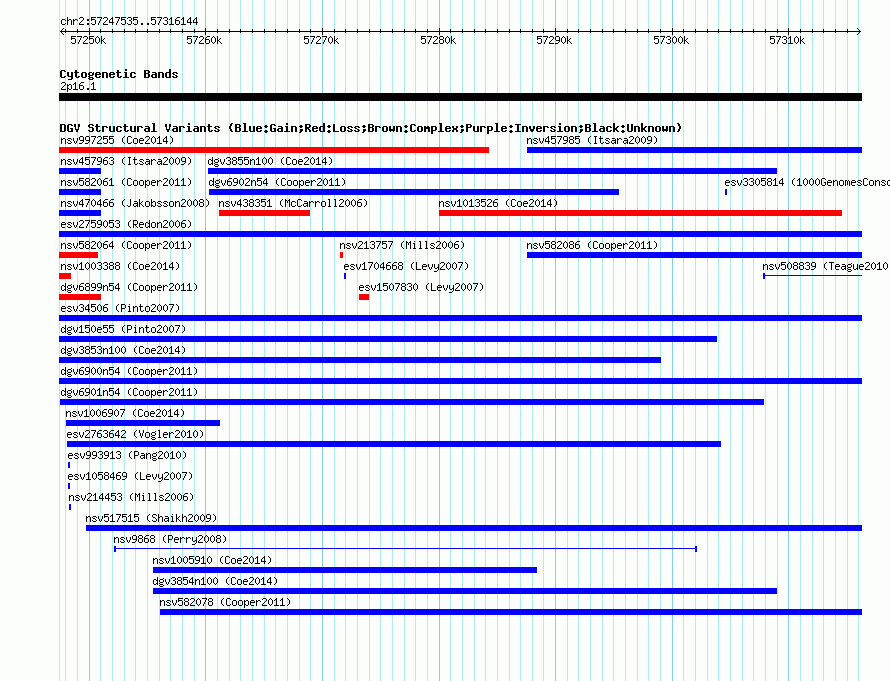Open nsv470466 (Jakobsson2008) variant
This screenshot has height=681, width=890.
pos(135,203)
